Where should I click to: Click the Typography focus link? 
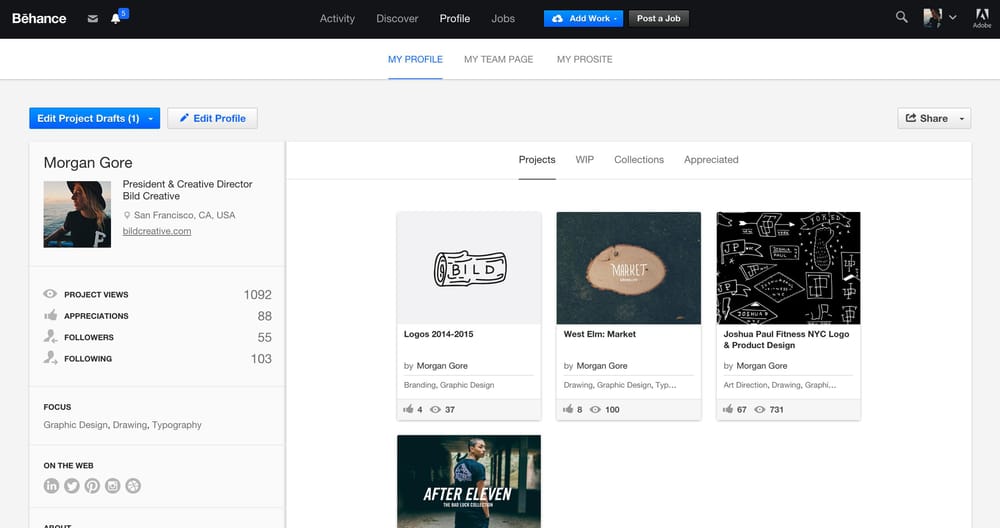tap(177, 425)
